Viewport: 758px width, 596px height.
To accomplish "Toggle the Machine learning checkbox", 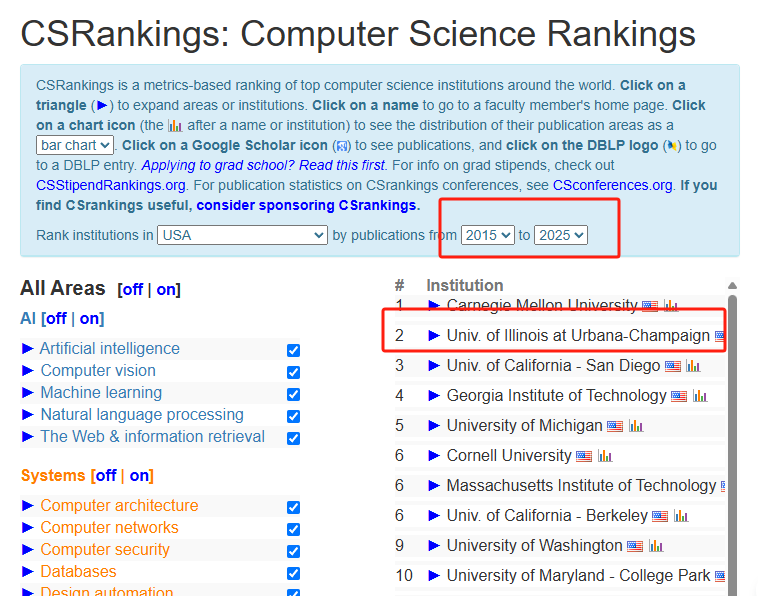I will tap(293, 394).
